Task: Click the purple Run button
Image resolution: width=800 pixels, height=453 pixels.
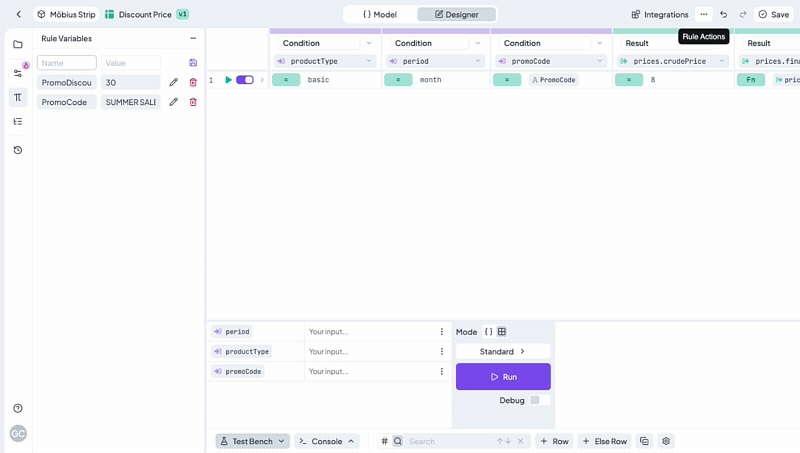Action: [x=503, y=377]
